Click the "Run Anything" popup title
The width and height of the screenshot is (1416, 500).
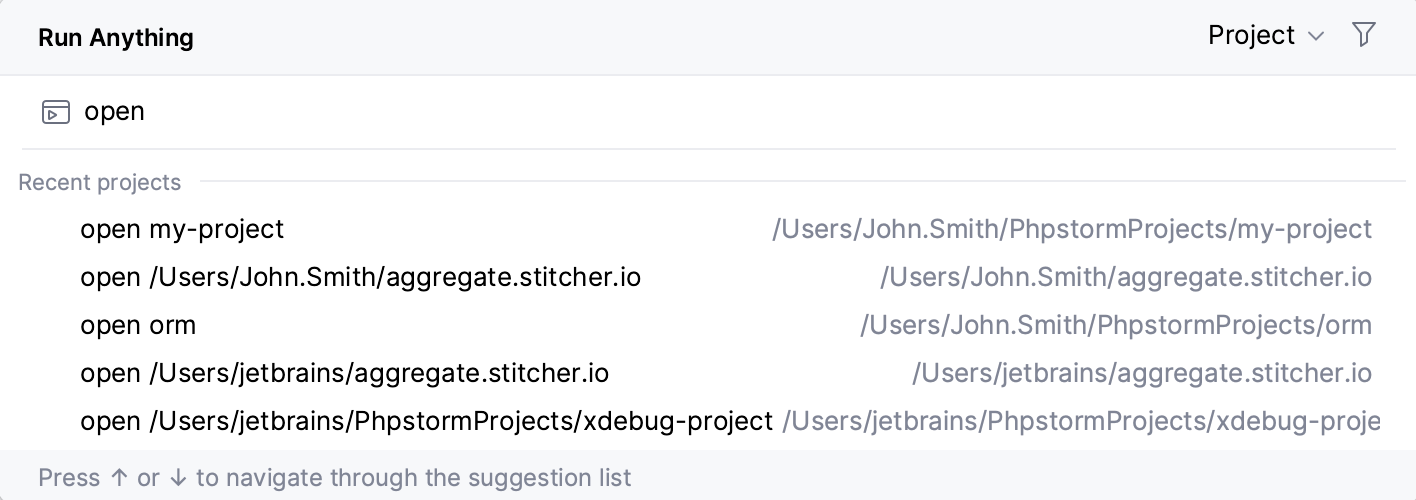point(116,38)
